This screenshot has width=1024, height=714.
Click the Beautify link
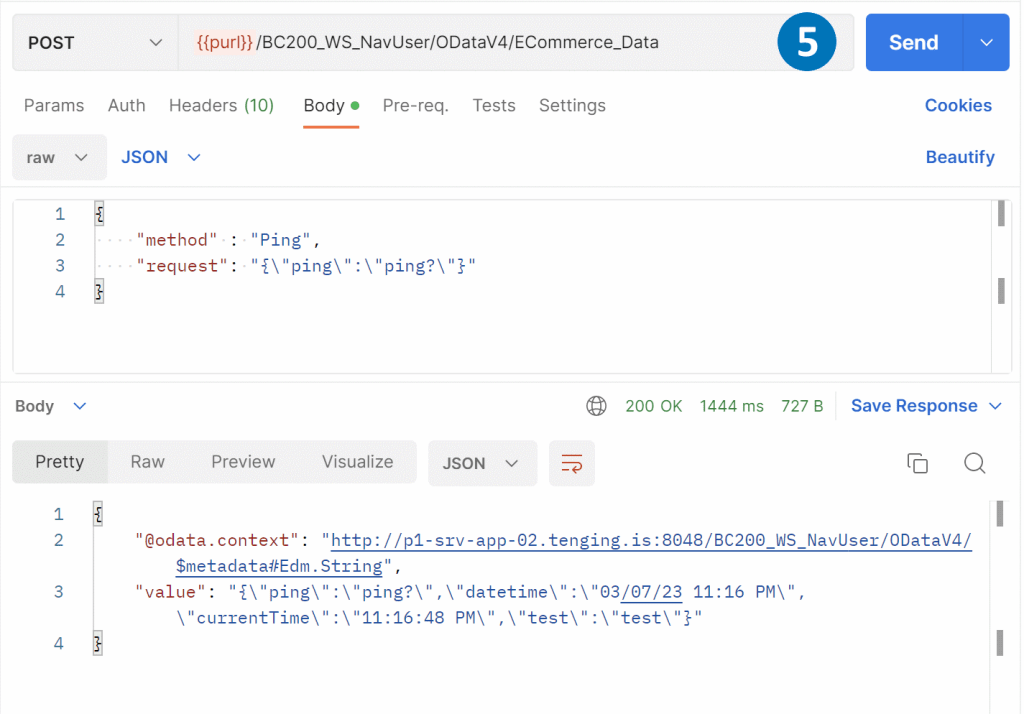[x=960, y=158]
